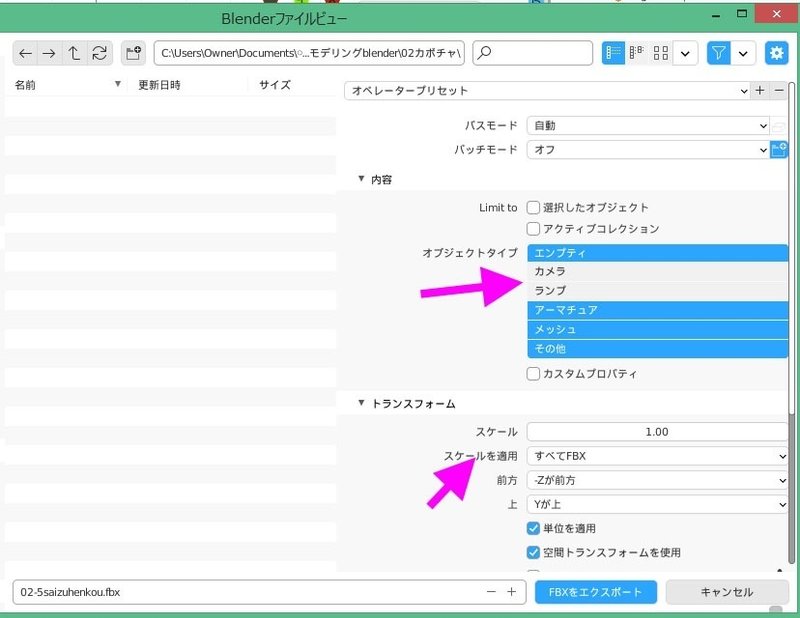Image resolution: width=800 pixels, height=618 pixels.
Task: Open オペレータープリセット dropdown
Action: [x=547, y=90]
